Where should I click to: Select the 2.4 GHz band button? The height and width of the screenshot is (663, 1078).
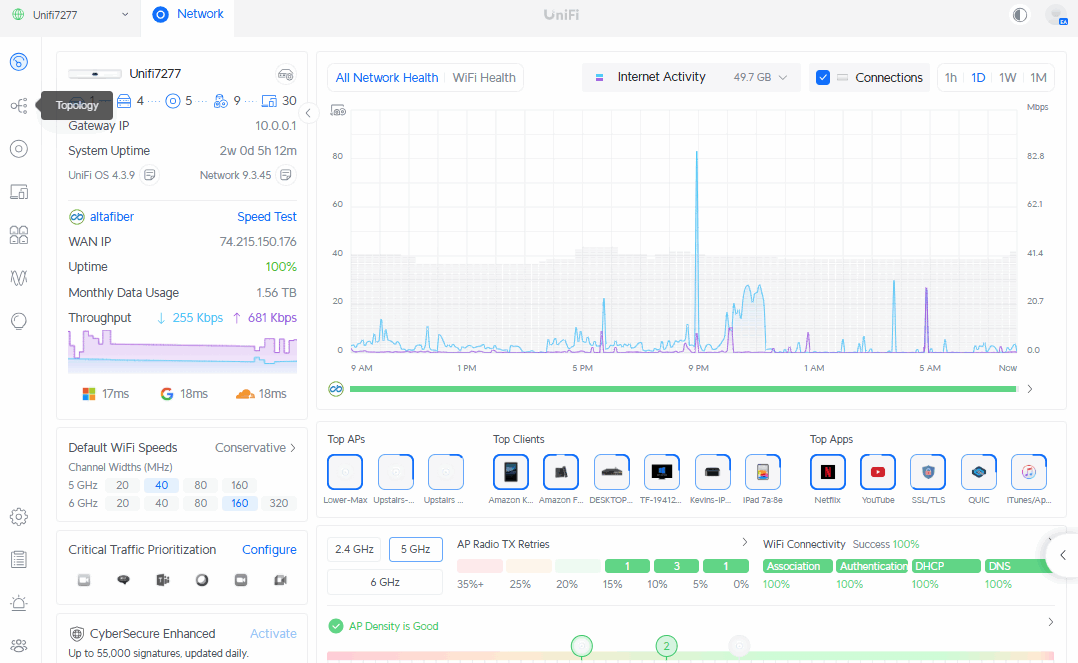[352, 549]
